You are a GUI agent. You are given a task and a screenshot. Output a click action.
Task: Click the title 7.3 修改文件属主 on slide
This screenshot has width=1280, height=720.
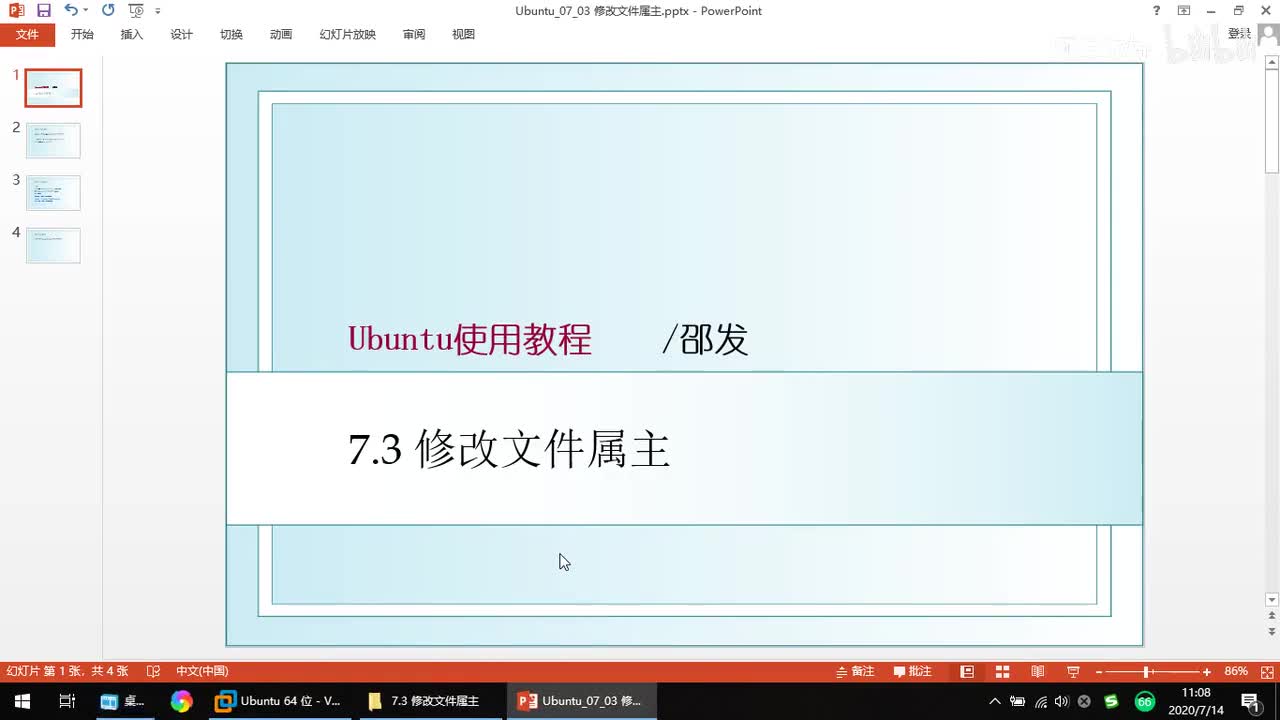(x=509, y=449)
